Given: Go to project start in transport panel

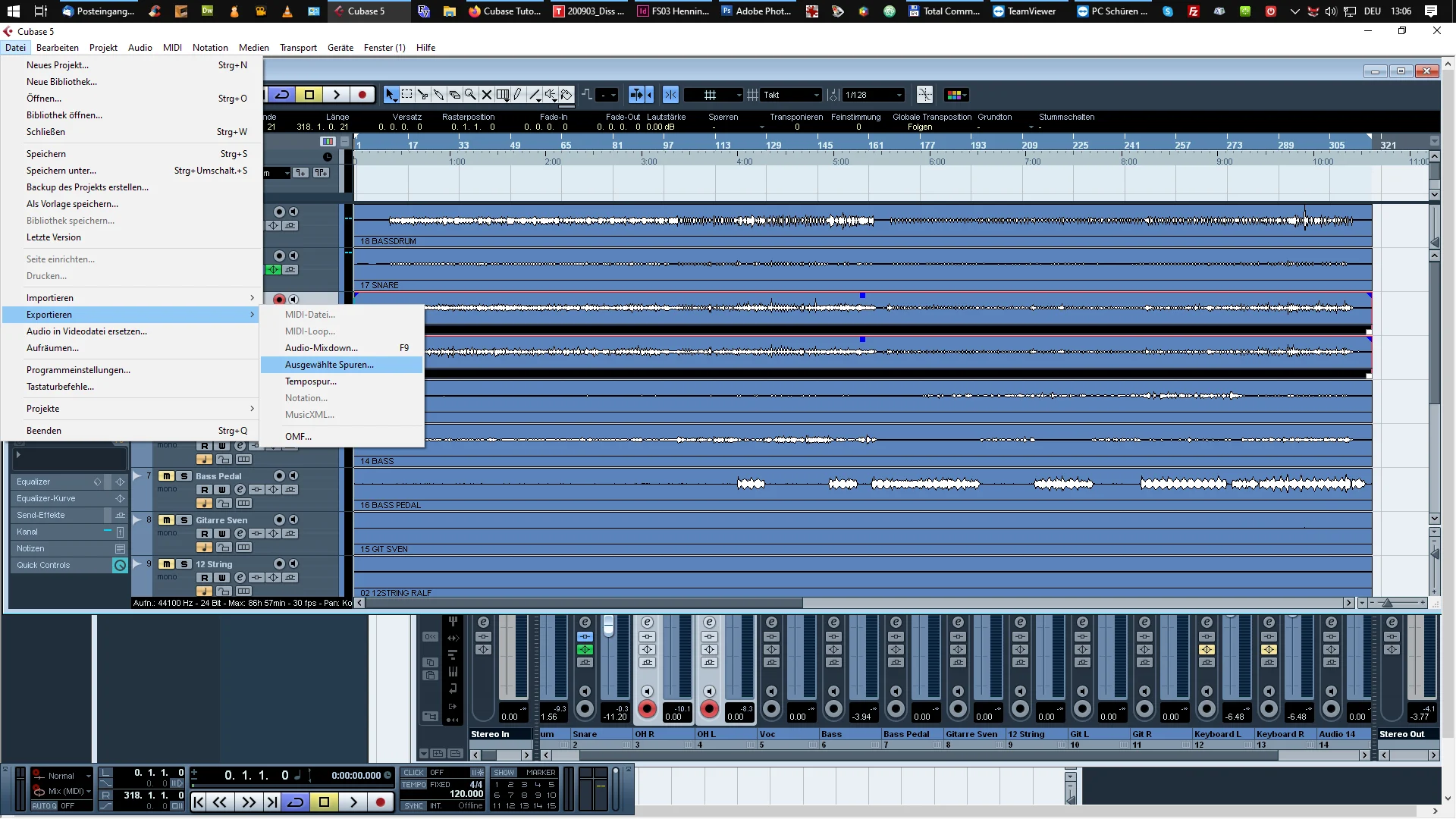Looking at the screenshot, I should pos(199,802).
